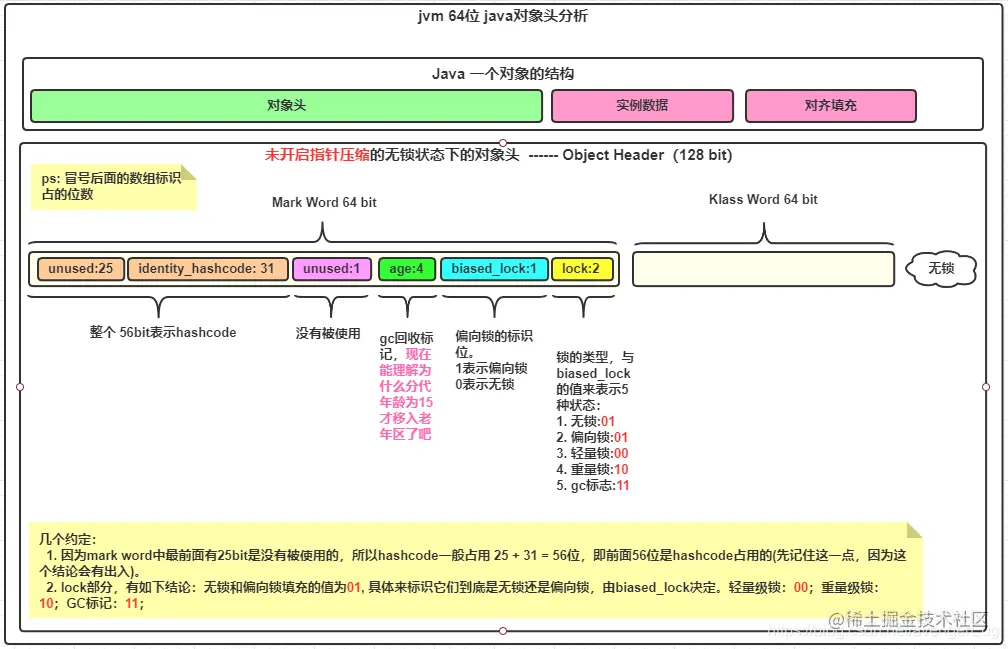Image resolution: width=1008 pixels, height=649 pixels.
Task: Select the empty Klass Word box
Action: (x=763, y=268)
